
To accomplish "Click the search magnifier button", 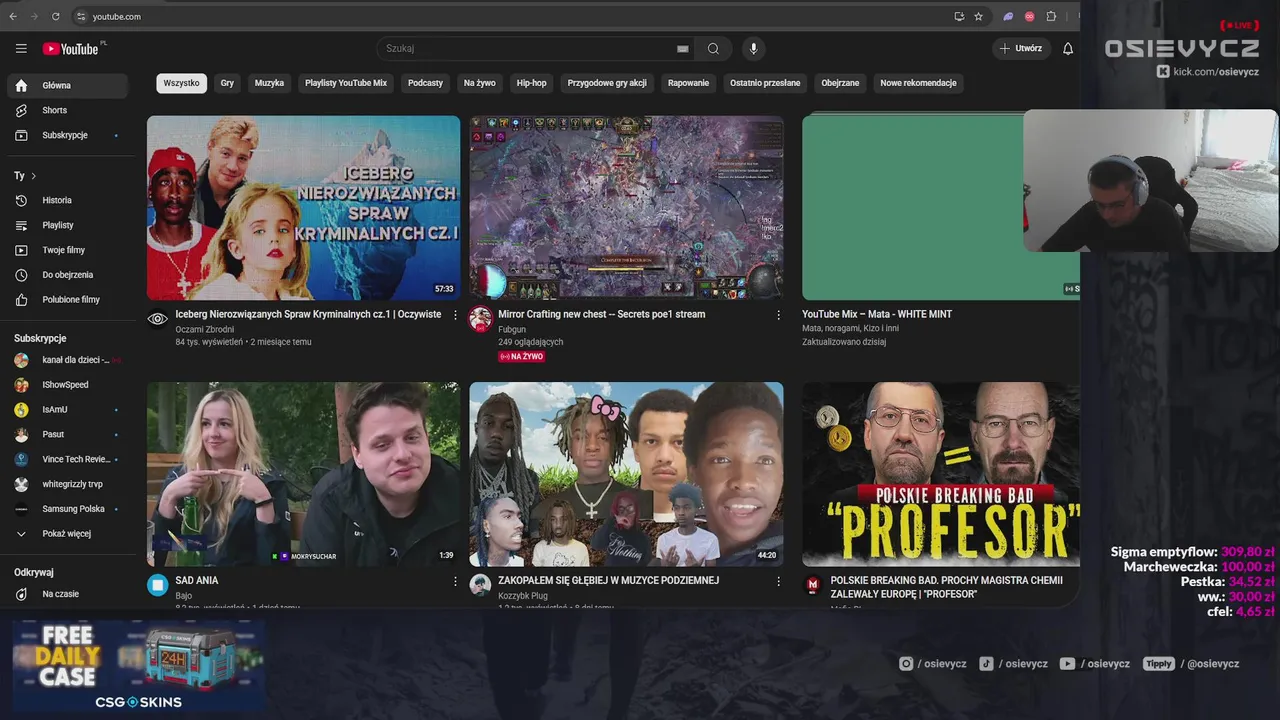I will click(x=713, y=48).
